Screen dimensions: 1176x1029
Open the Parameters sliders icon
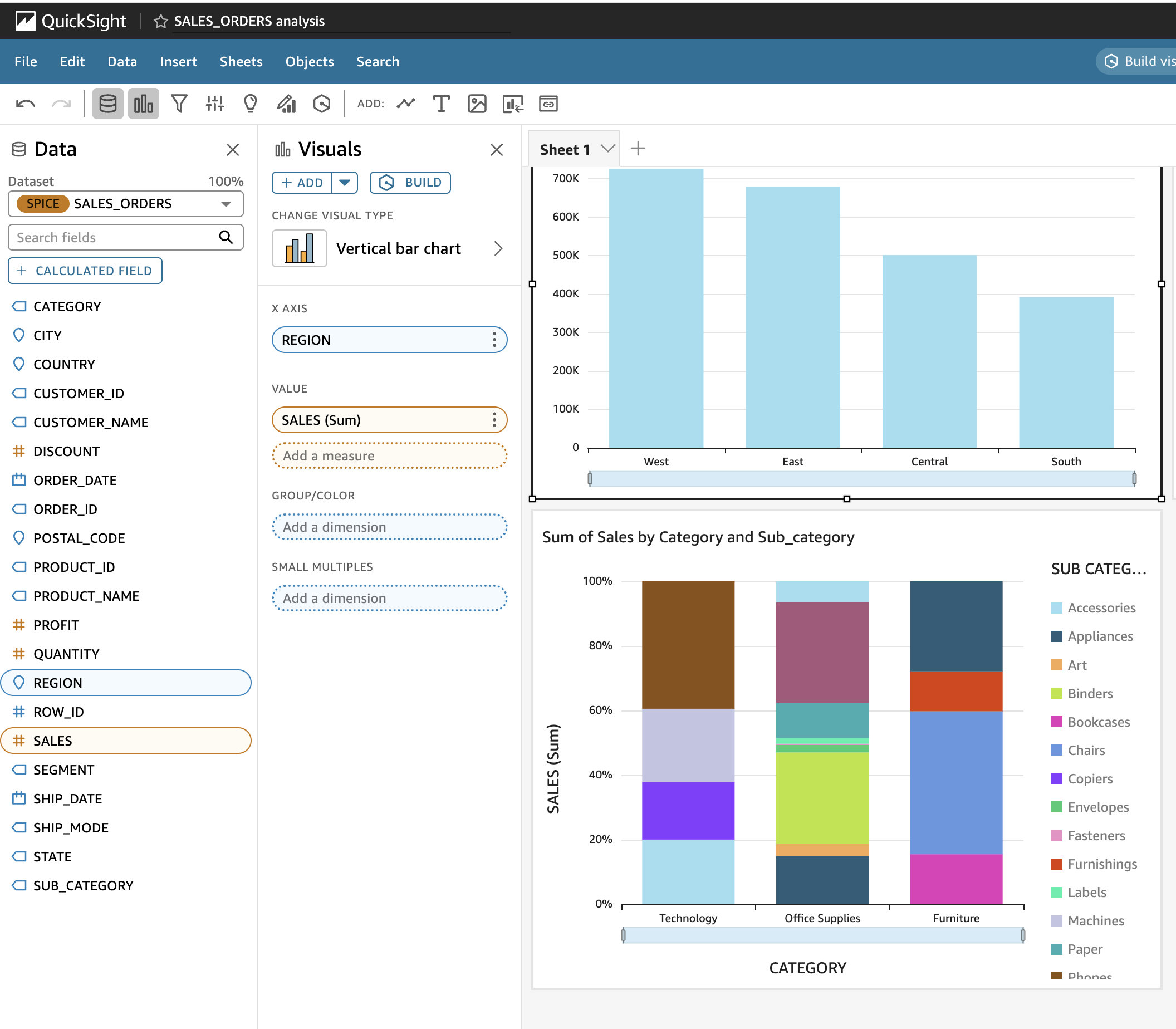click(215, 104)
